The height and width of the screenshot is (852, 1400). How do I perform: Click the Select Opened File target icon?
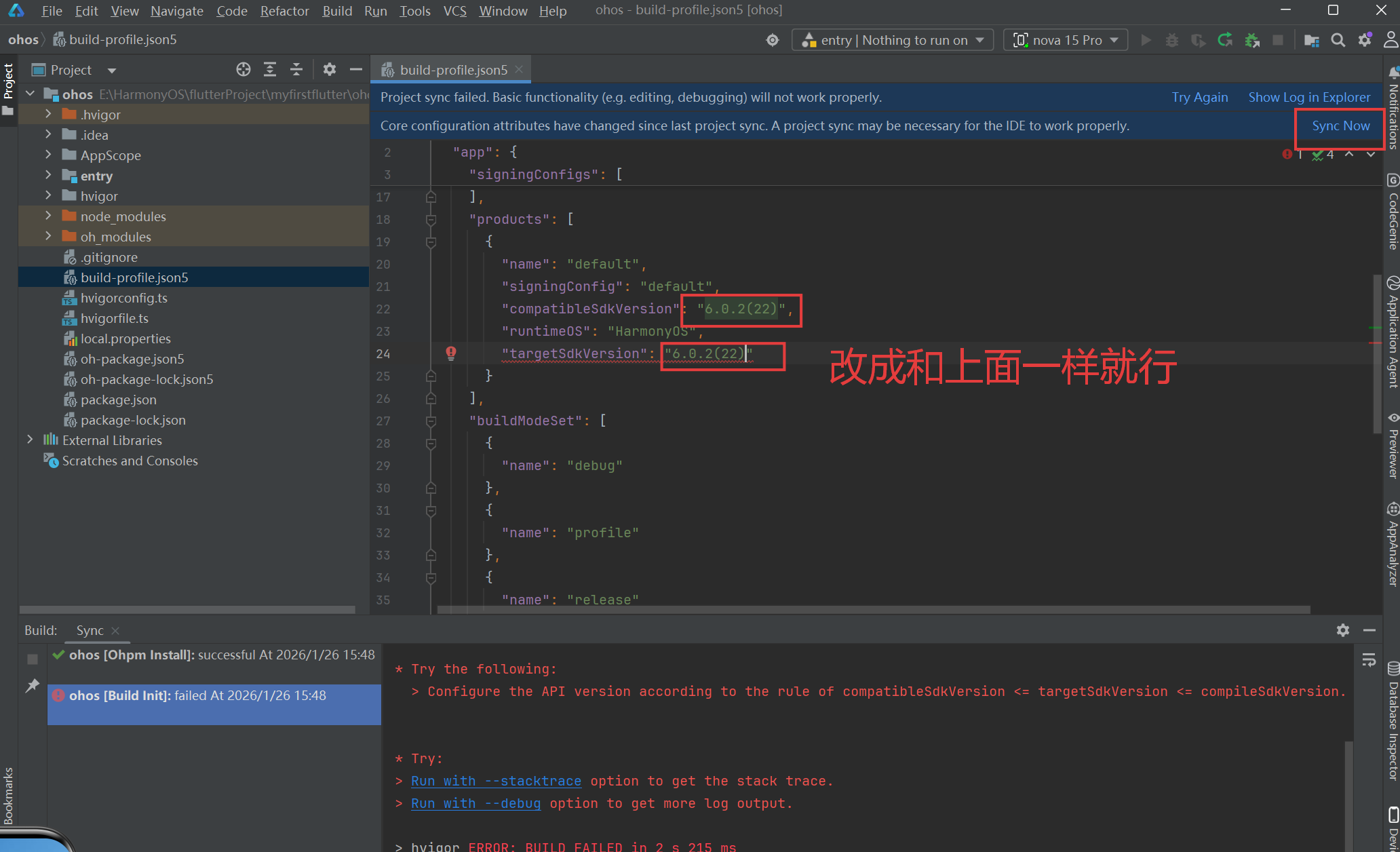(244, 70)
